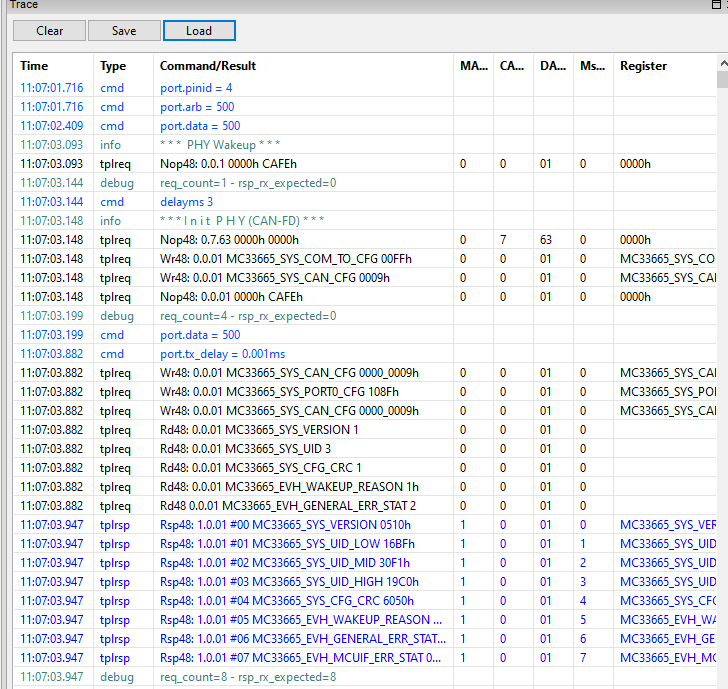
Task: Select the 'port.pinid = 4' row
Action: pos(364,88)
